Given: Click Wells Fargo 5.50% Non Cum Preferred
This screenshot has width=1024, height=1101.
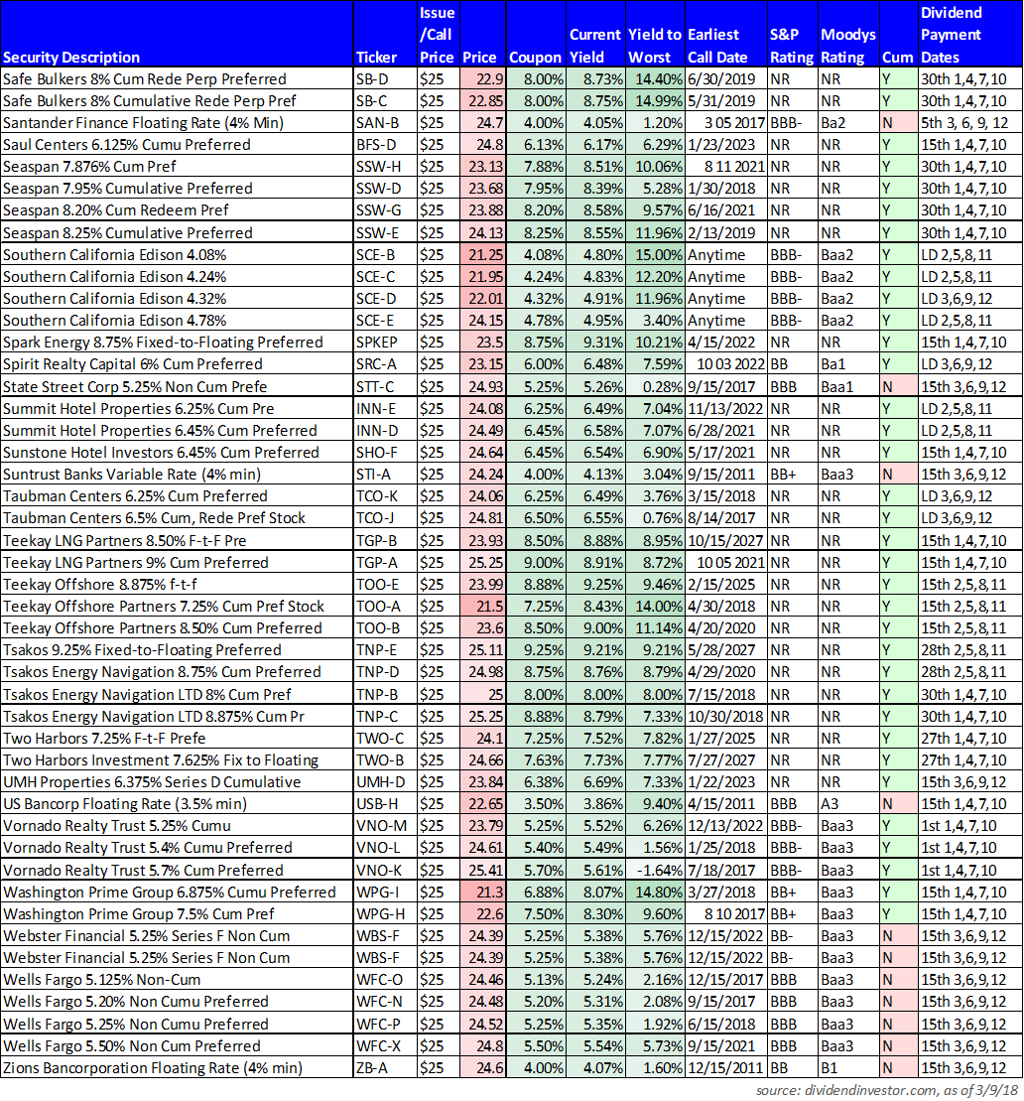Looking at the screenshot, I should (131, 1046).
